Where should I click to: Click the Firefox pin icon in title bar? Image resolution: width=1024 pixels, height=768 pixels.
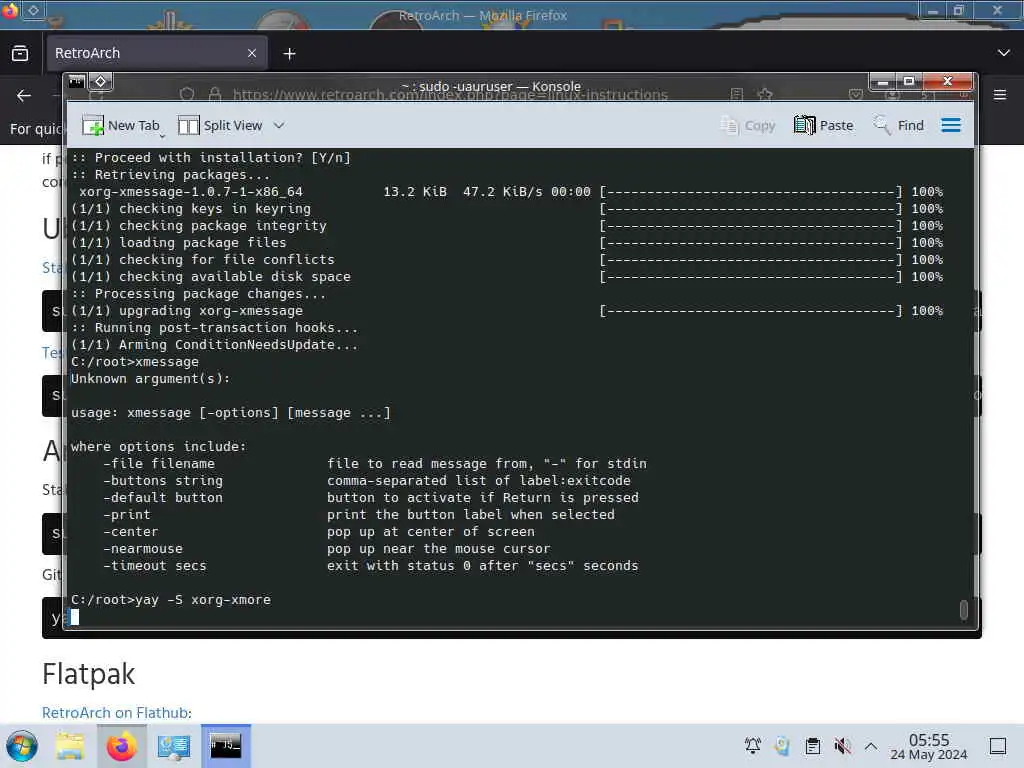(34, 10)
